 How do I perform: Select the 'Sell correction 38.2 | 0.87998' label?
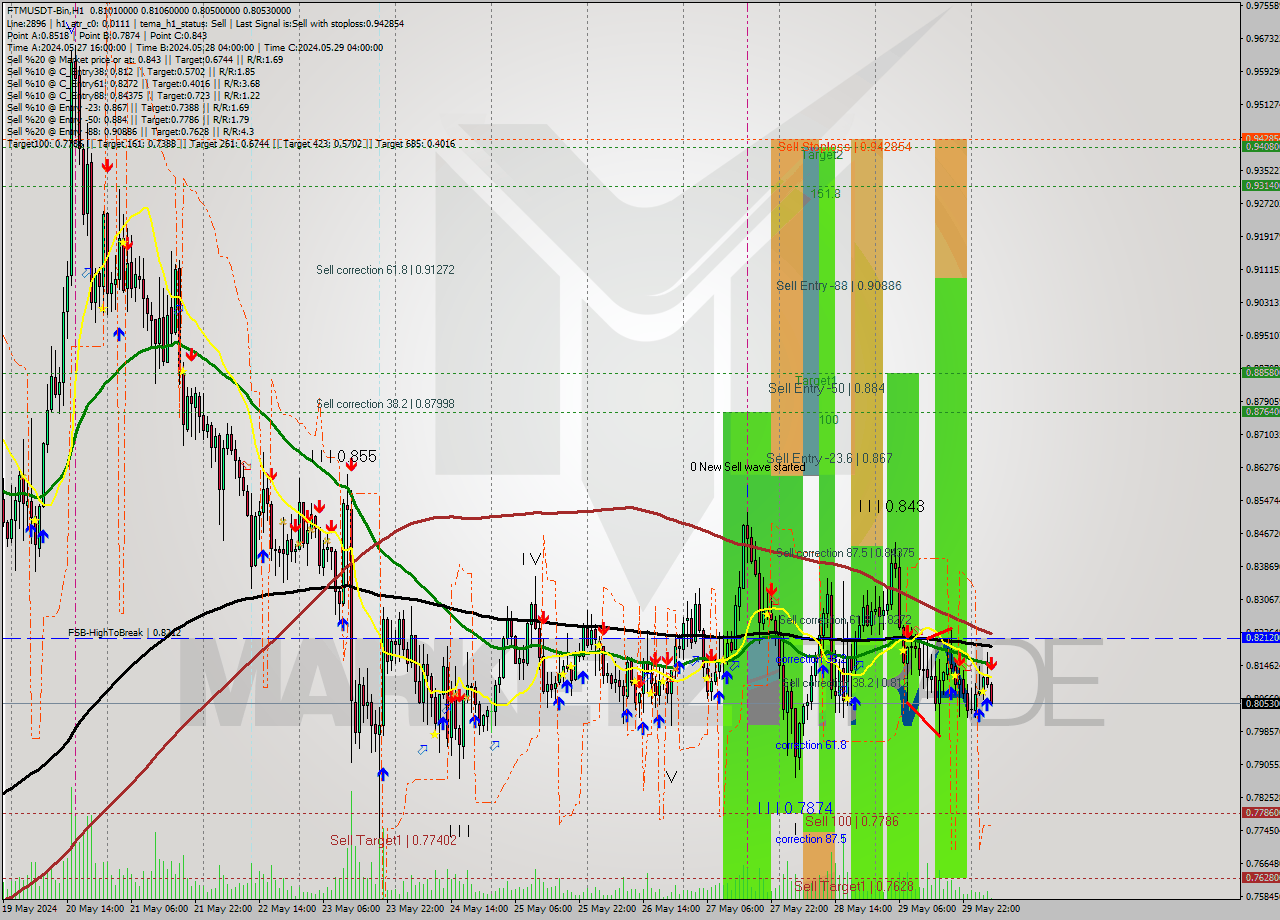[x=385, y=404]
